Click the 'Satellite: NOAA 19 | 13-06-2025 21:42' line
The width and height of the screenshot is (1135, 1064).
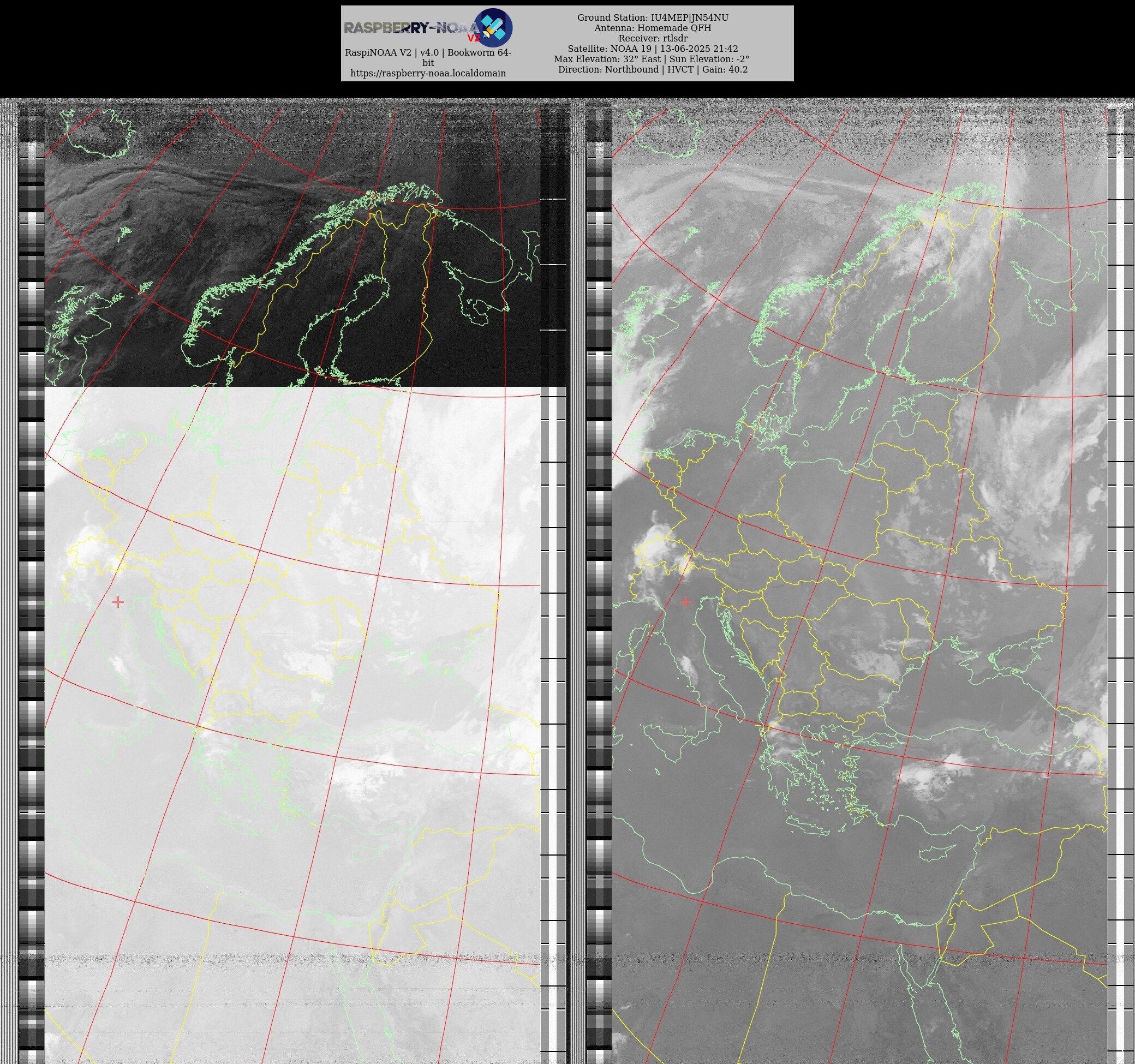[x=653, y=49]
